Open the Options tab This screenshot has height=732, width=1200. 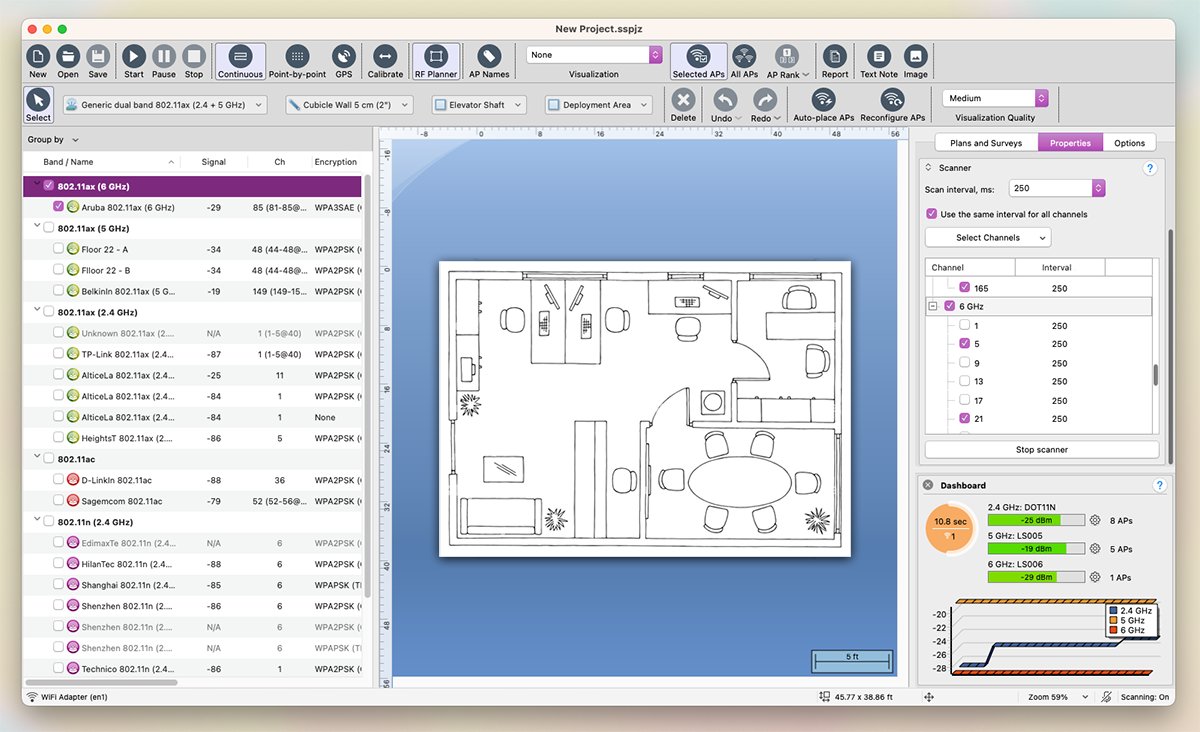(1129, 143)
